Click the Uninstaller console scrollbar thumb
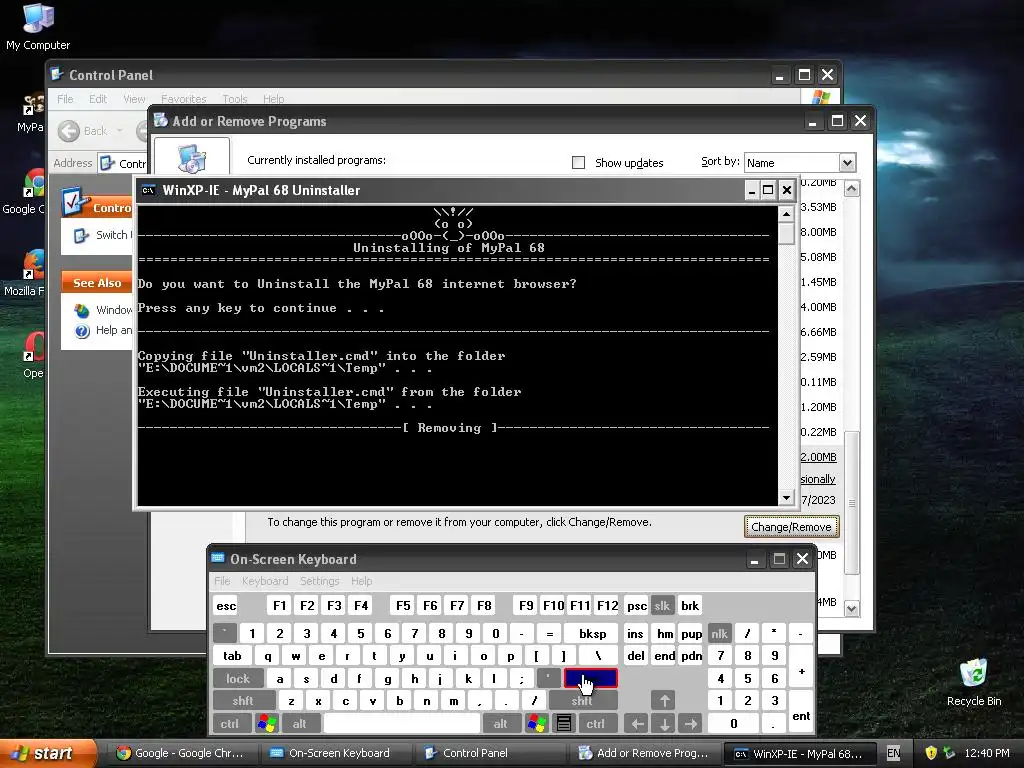This screenshot has height=768, width=1024. pos(786,233)
